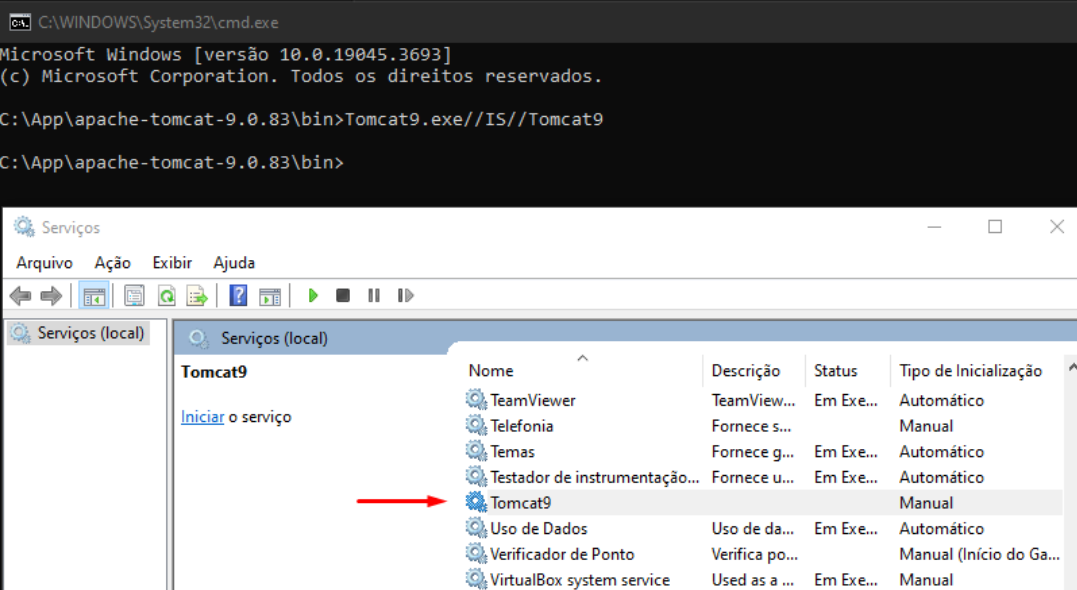
Task: Select the Tomcat9 service row
Action: [762, 503]
